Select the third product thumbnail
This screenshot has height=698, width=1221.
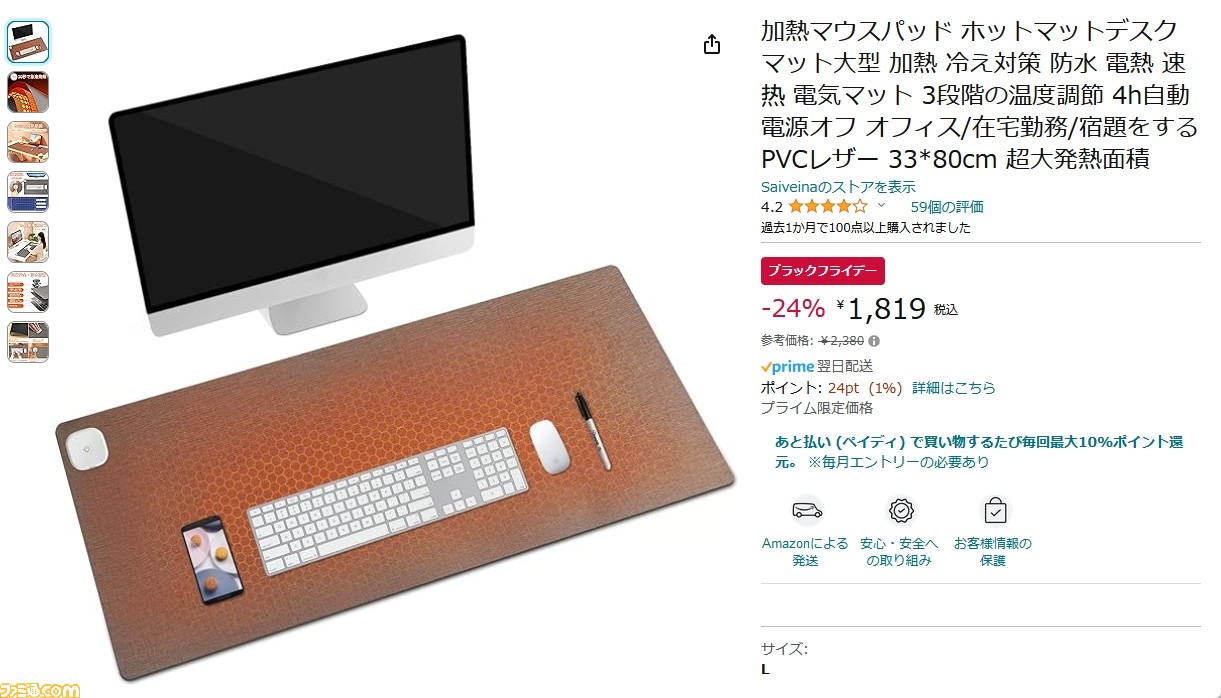coord(28,141)
